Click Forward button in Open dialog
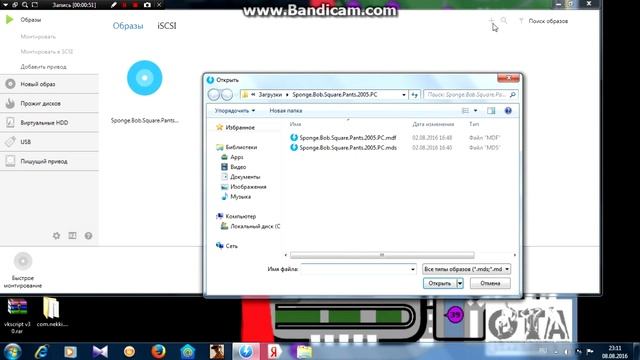 227,95
